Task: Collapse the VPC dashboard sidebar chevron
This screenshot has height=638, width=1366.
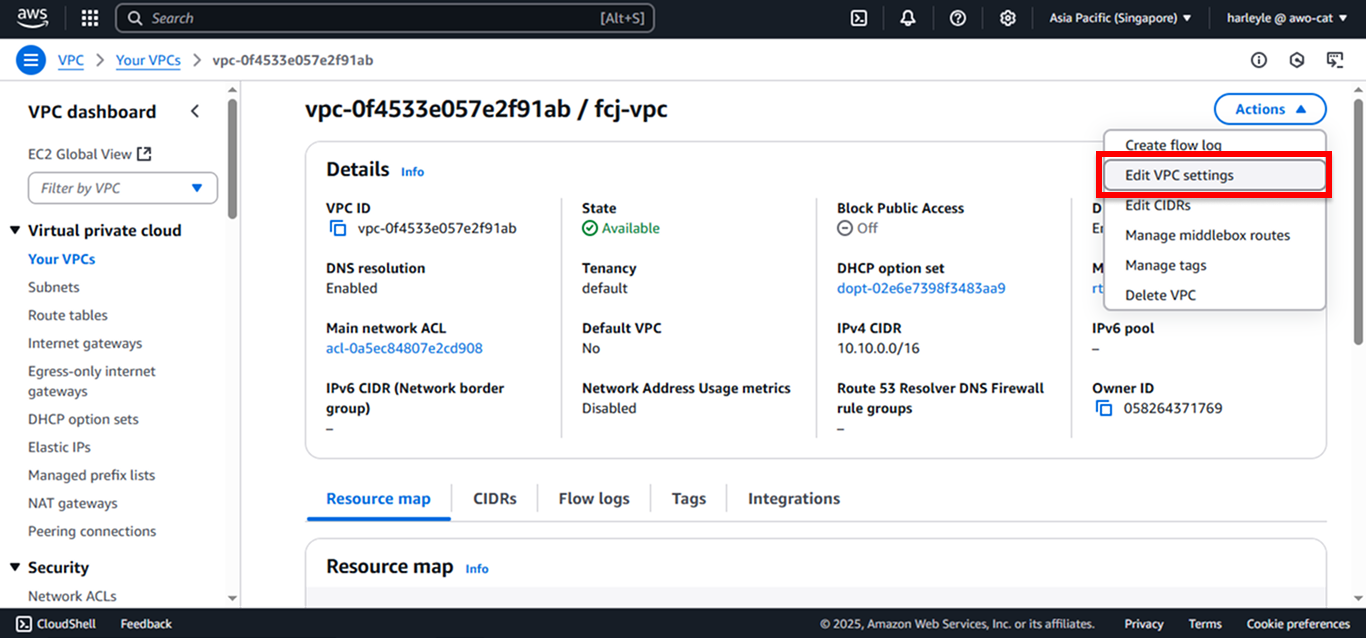Action: click(195, 111)
